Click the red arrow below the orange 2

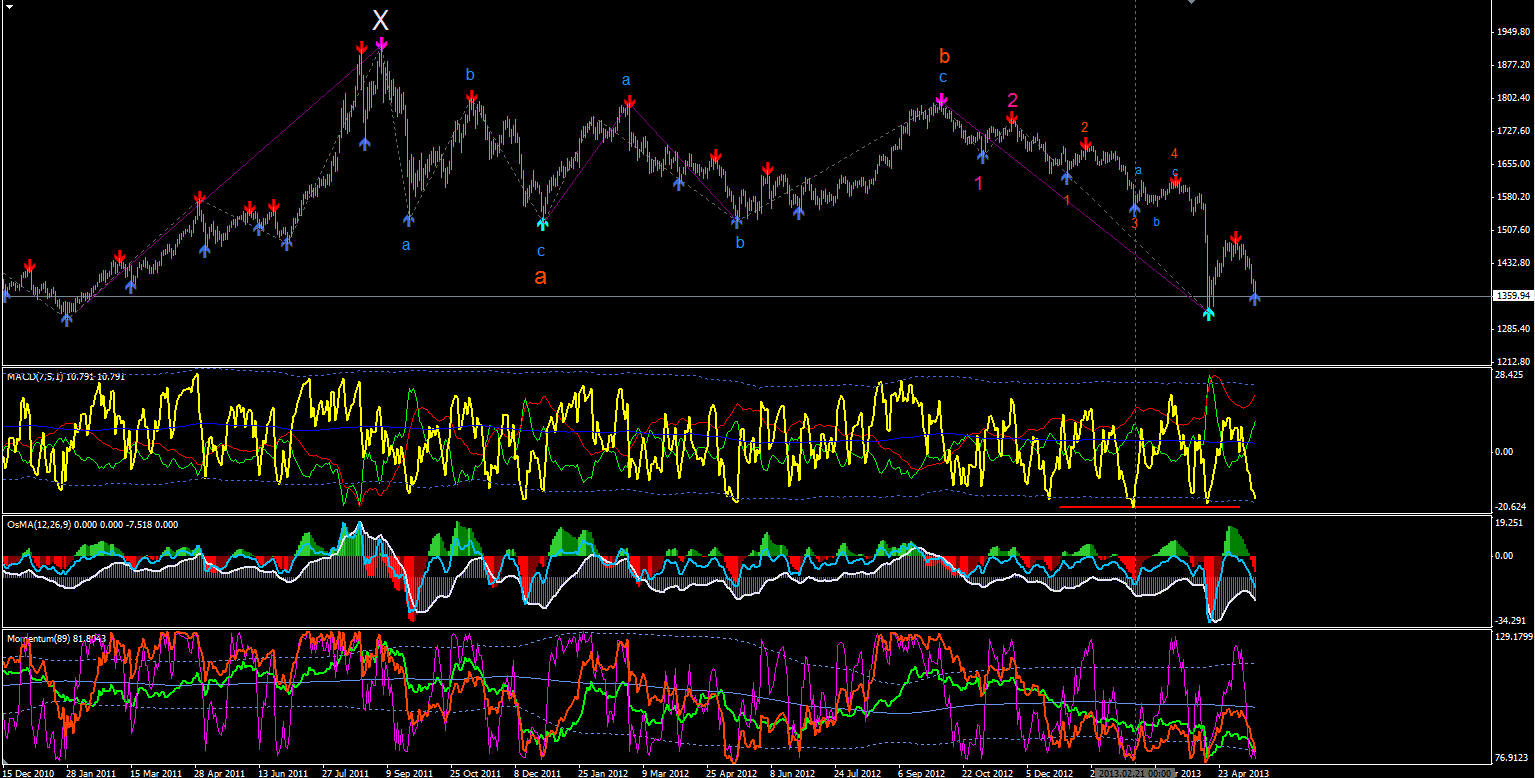1086,145
